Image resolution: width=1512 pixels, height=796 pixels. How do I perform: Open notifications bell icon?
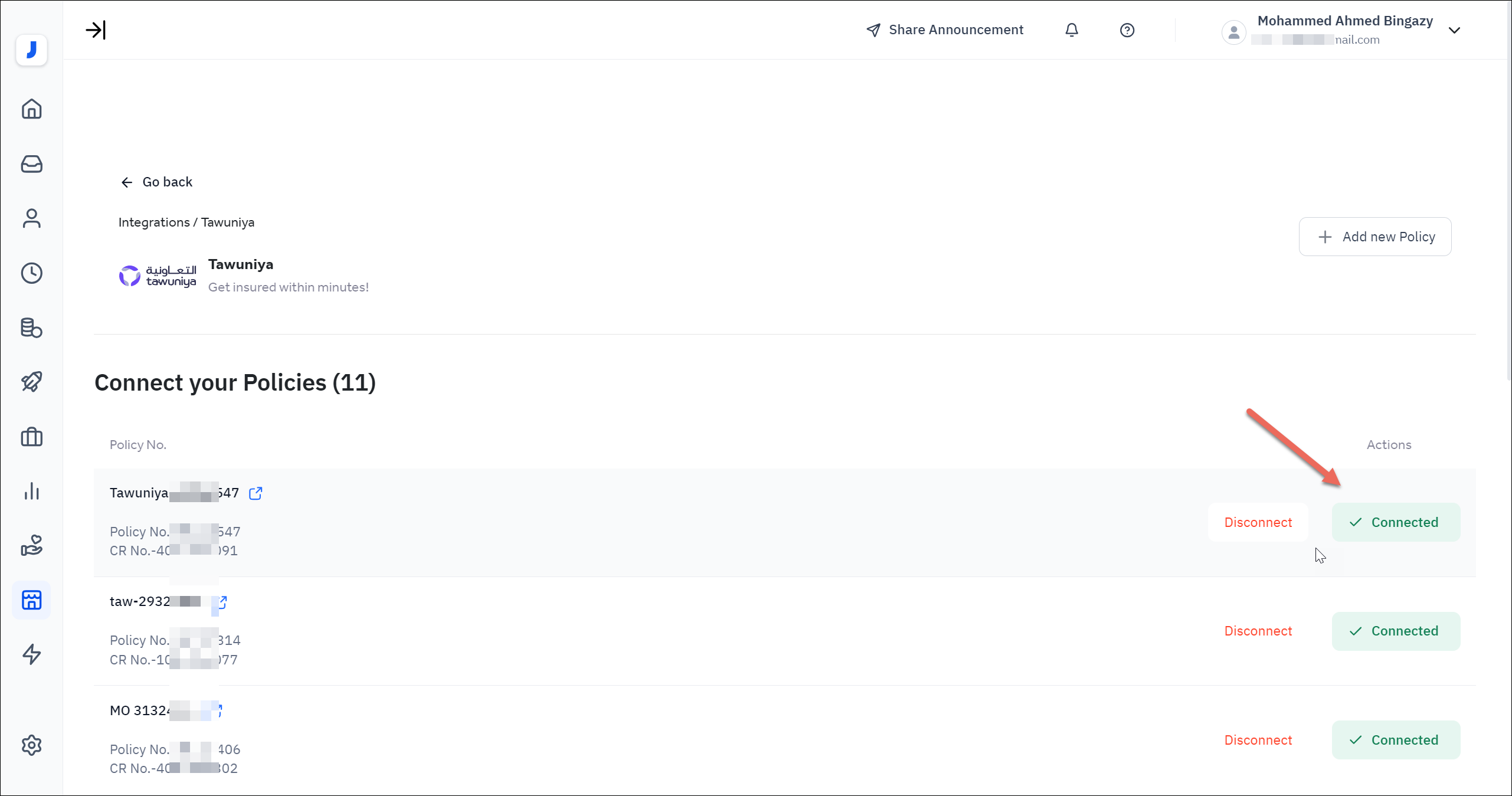[x=1072, y=30]
